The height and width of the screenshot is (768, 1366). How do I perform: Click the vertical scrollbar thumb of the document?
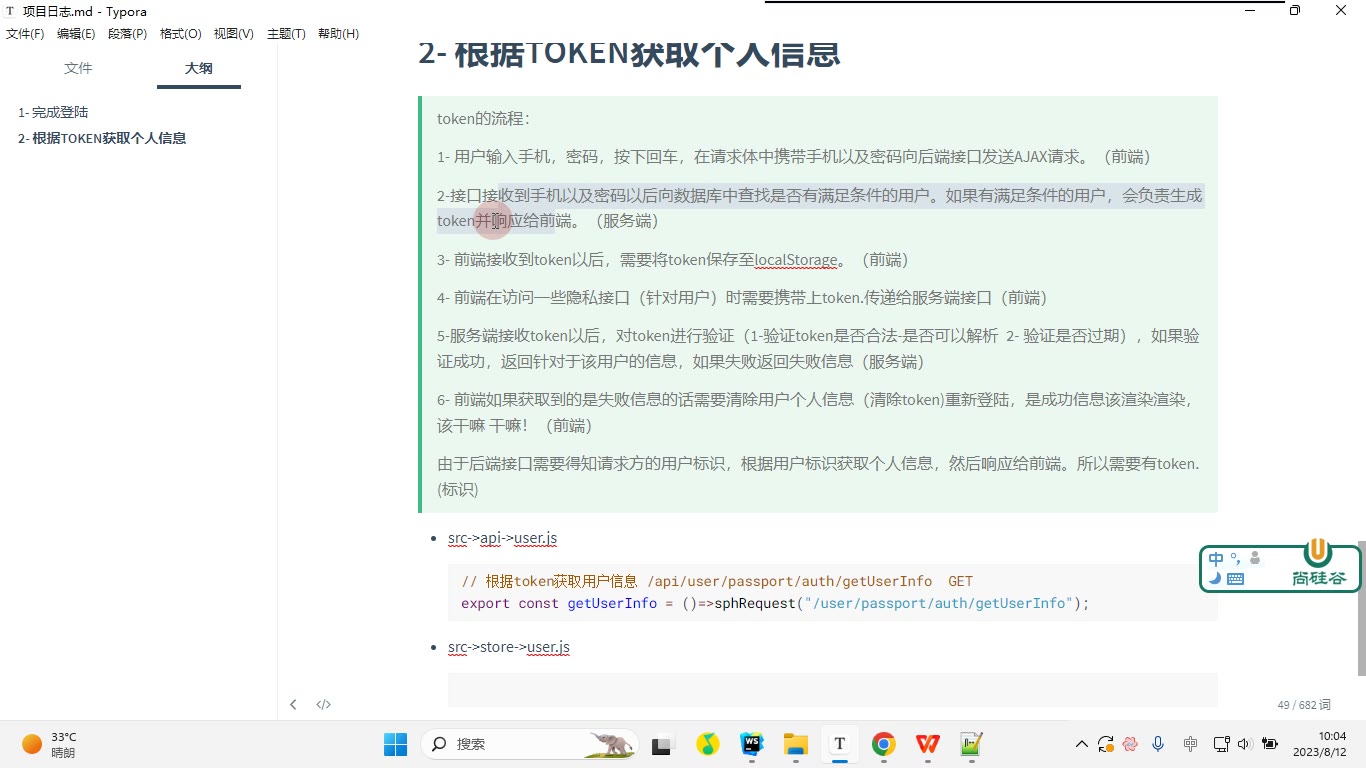pos(1361,608)
